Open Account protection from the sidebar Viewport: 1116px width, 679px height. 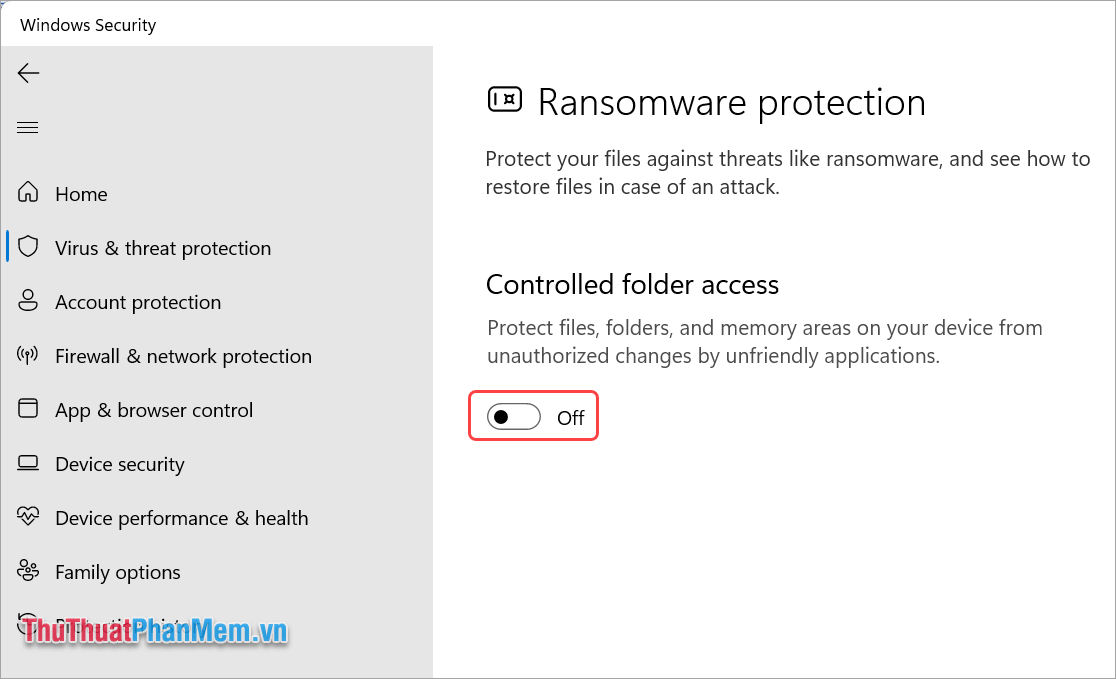(137, 301)
